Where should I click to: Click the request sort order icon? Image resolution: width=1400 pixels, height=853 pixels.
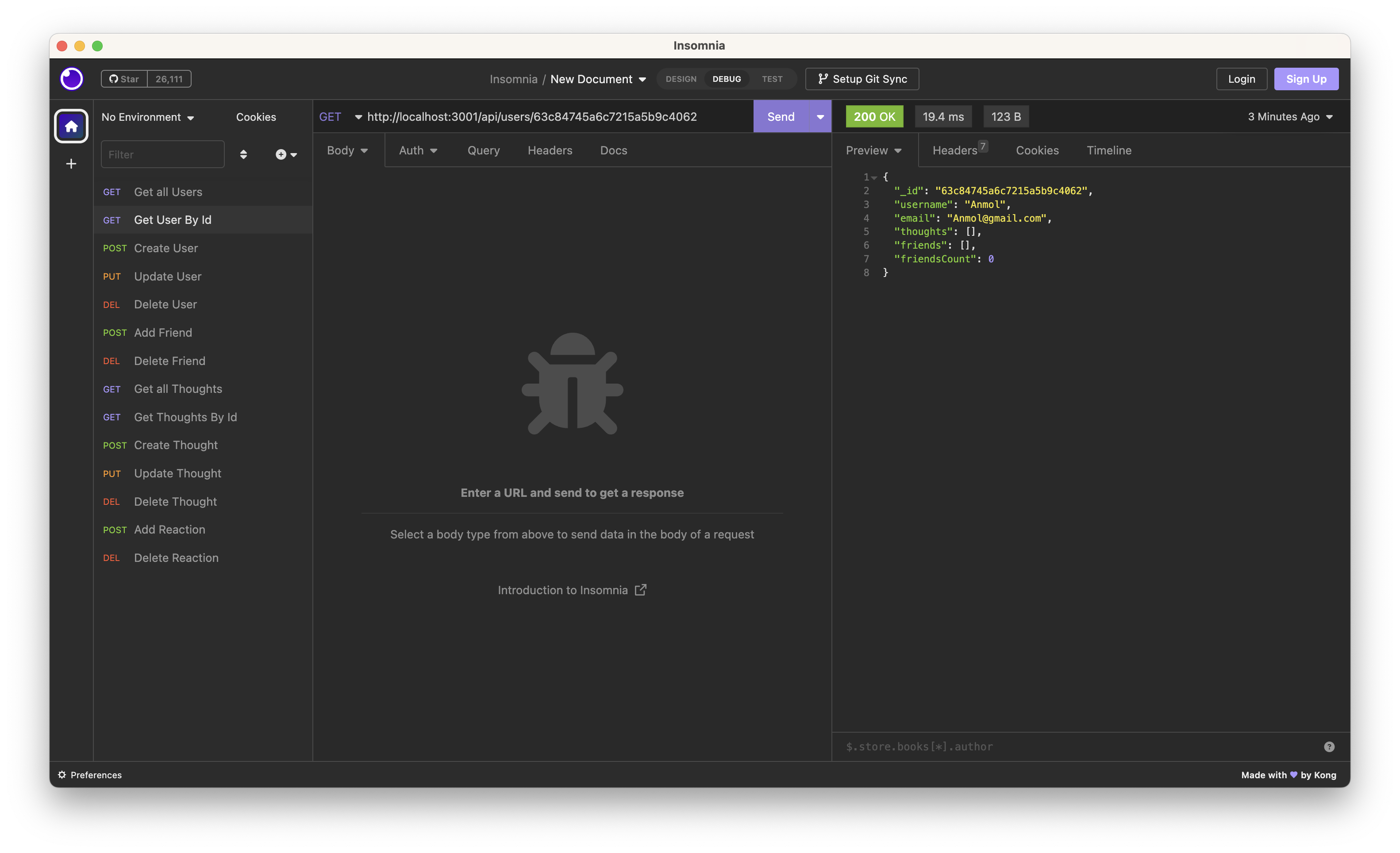point(244,154)
